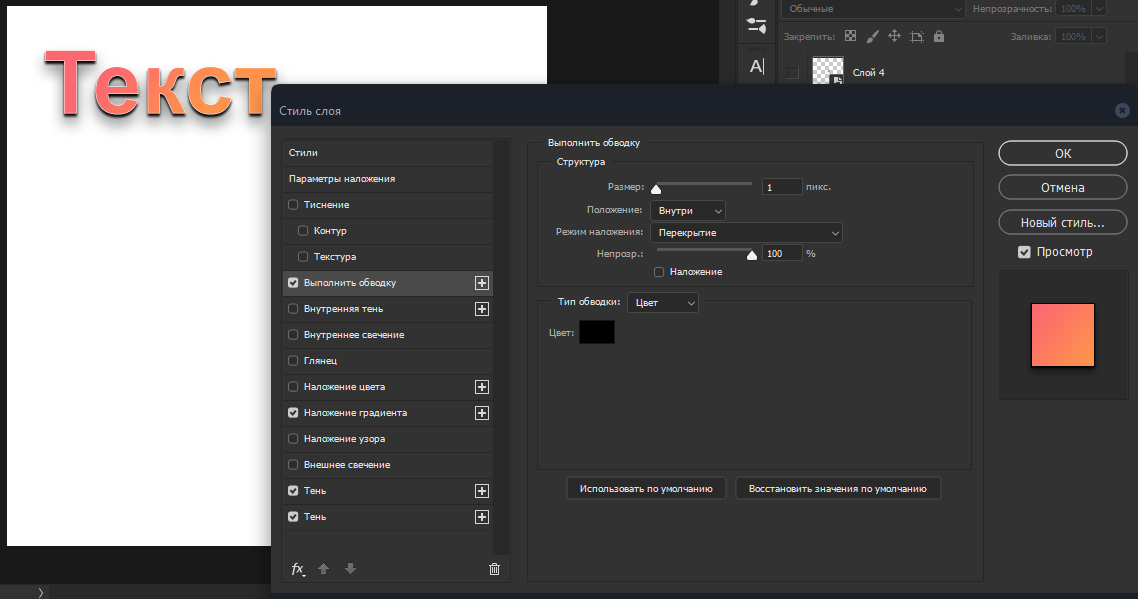Open the Непрозрачность dropdown arrow
The image size is (1138, 599).
pyautogui.click(x=1100, y=9)
